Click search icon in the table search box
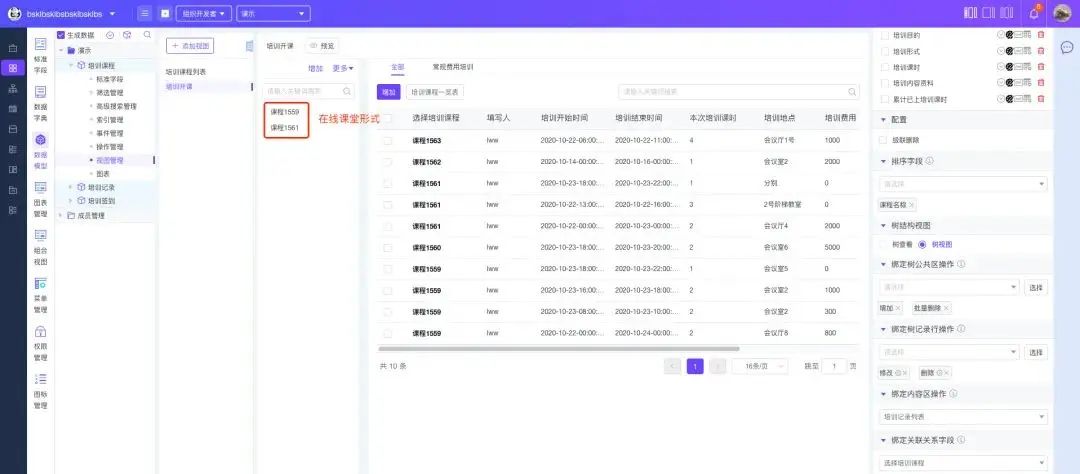Screen dimensions: 1080x474 853,92
